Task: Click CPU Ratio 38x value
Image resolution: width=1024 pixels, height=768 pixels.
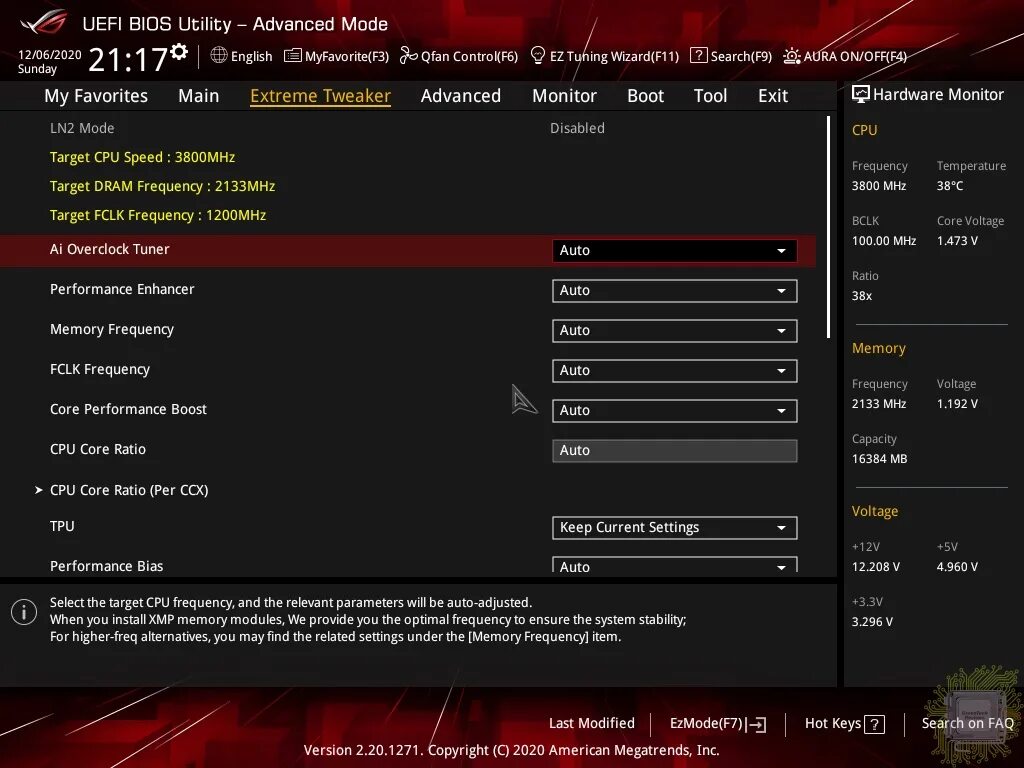Action: 861,296
